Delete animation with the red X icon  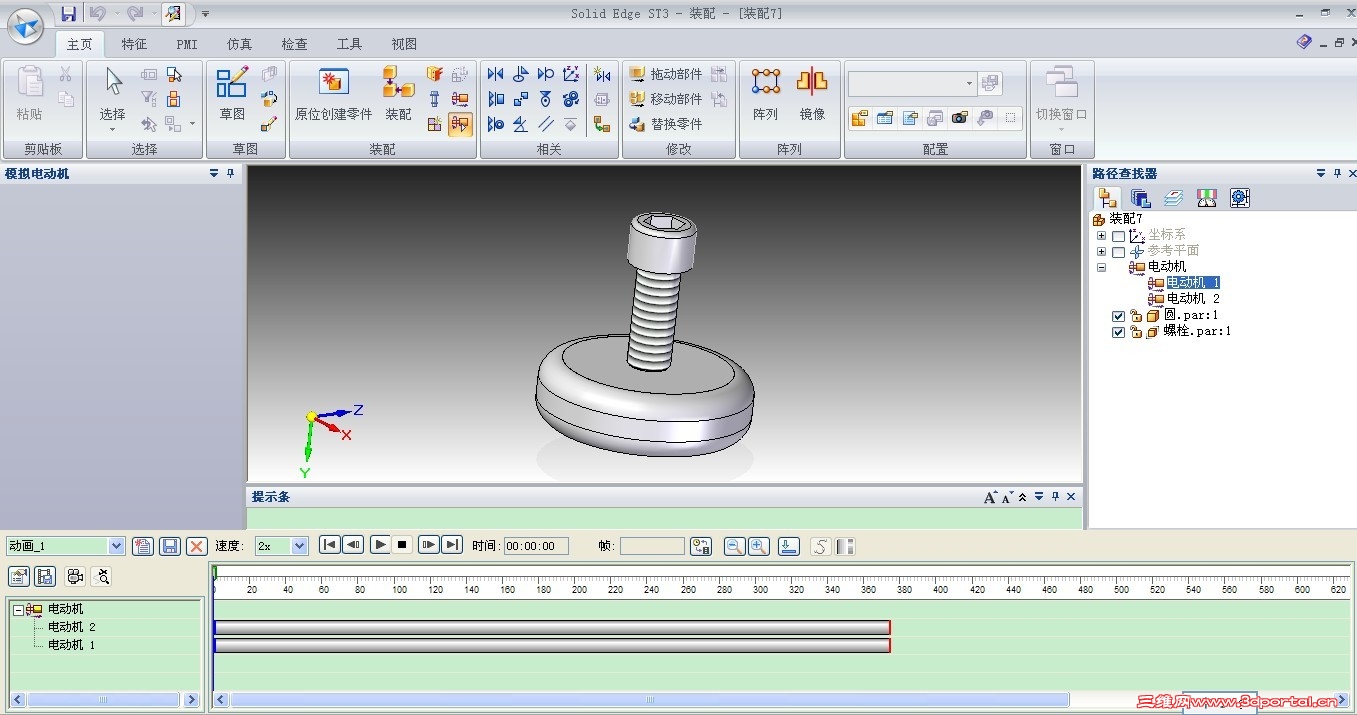coord(197,546)
